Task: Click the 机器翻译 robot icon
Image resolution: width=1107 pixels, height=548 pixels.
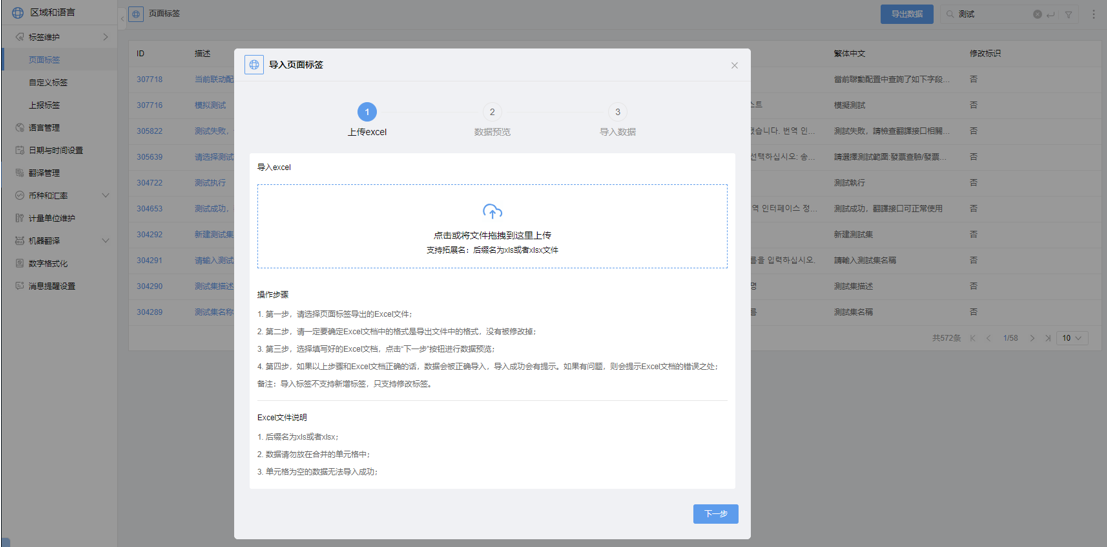Action: tap(20, 241)
